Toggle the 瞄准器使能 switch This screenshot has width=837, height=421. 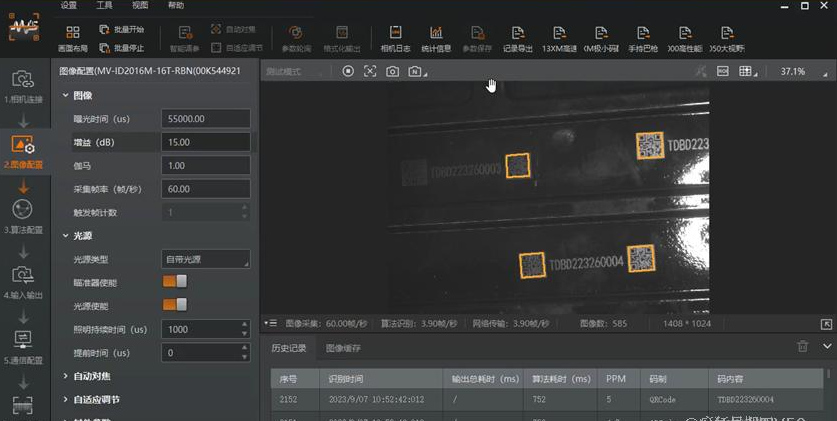point(175,282)
